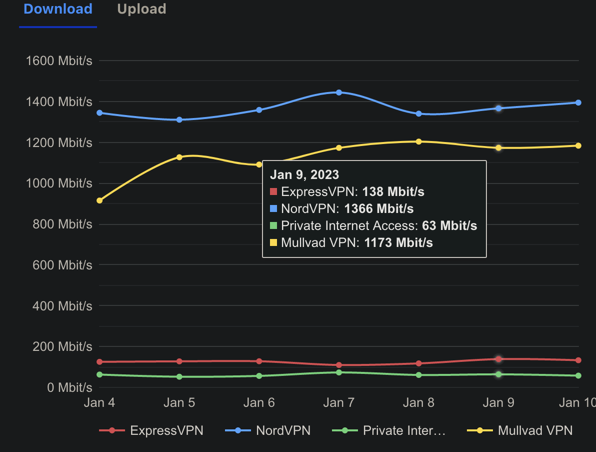Click the '1400 Mbit/s' axis label
Image resolution: width=596 pixels, height=452 pixels.
pos(59,102)
